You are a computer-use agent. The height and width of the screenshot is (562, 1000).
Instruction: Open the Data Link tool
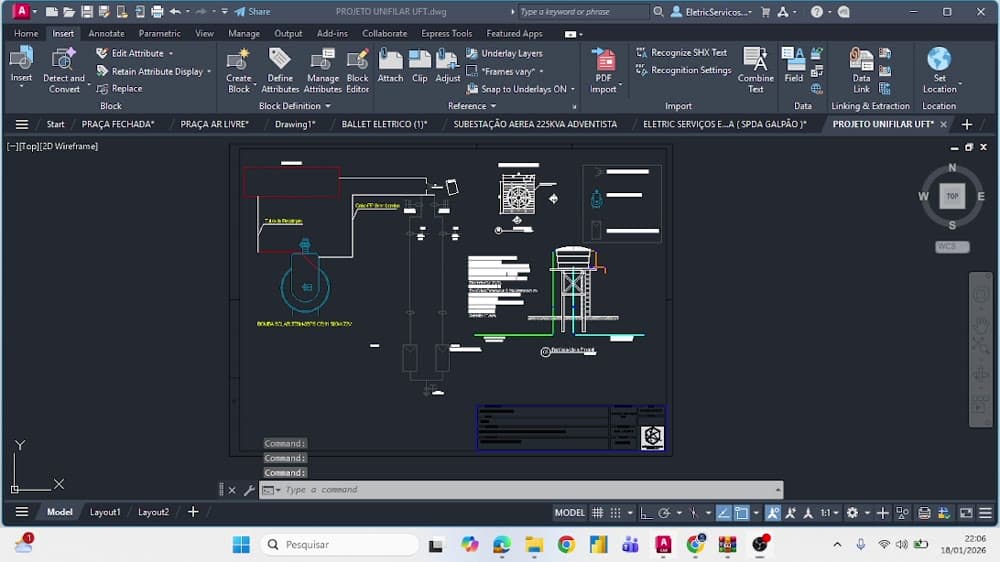tap(861, 71)
